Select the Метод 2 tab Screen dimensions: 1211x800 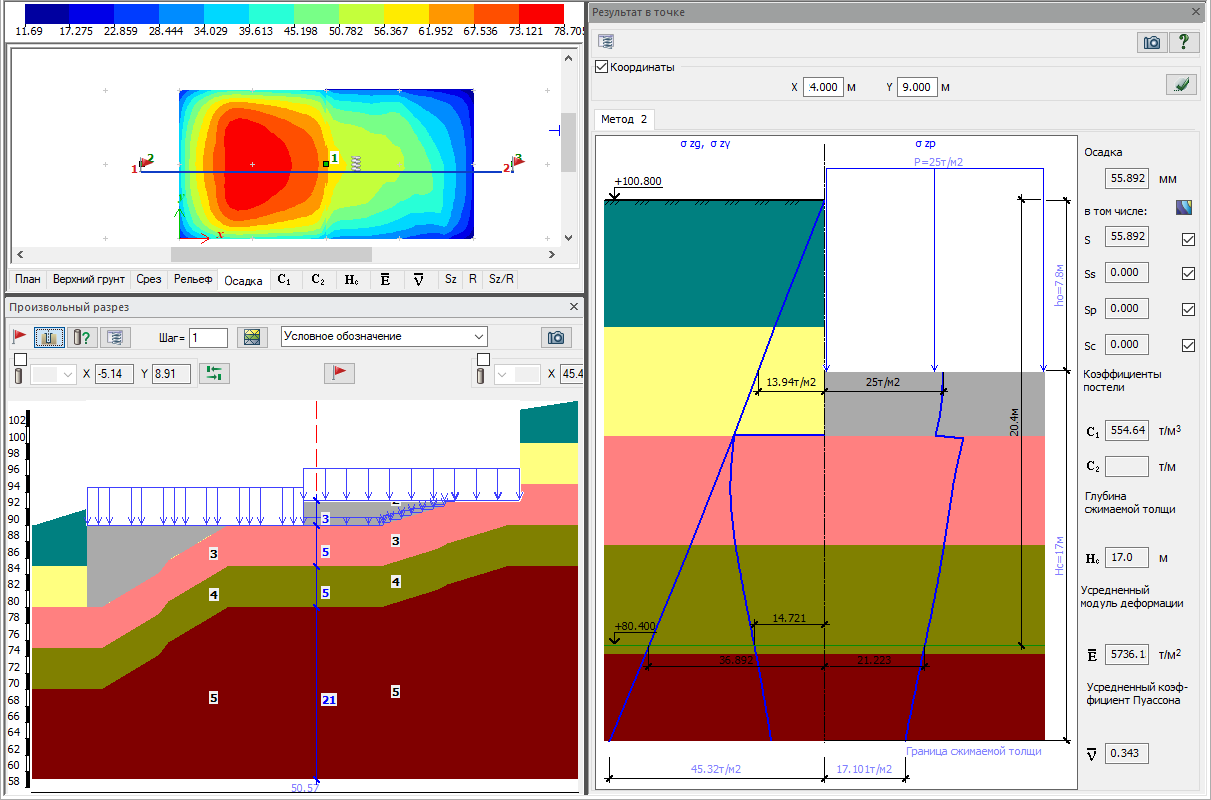[624, 120]
